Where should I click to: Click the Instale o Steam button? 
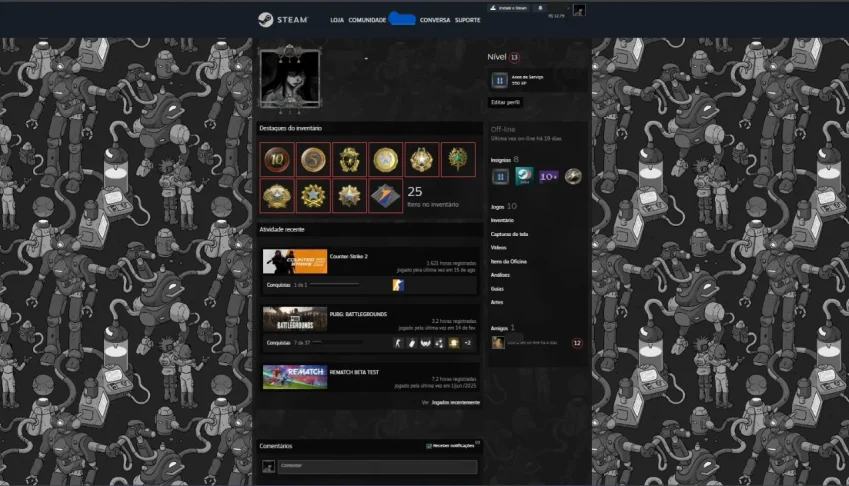508,8
